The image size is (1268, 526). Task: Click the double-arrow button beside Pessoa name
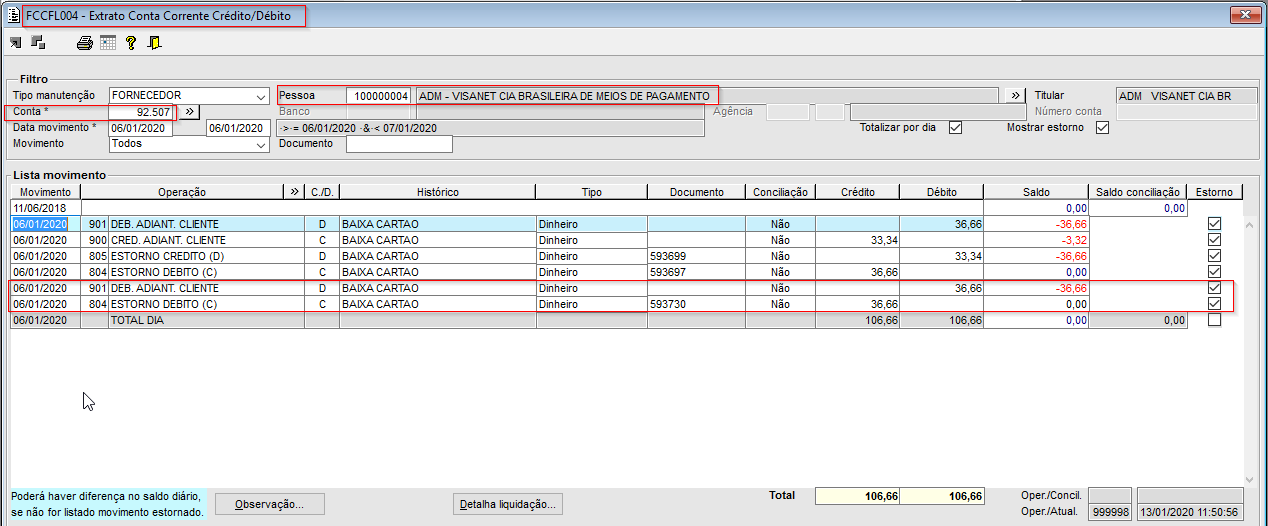[1016, 95]
